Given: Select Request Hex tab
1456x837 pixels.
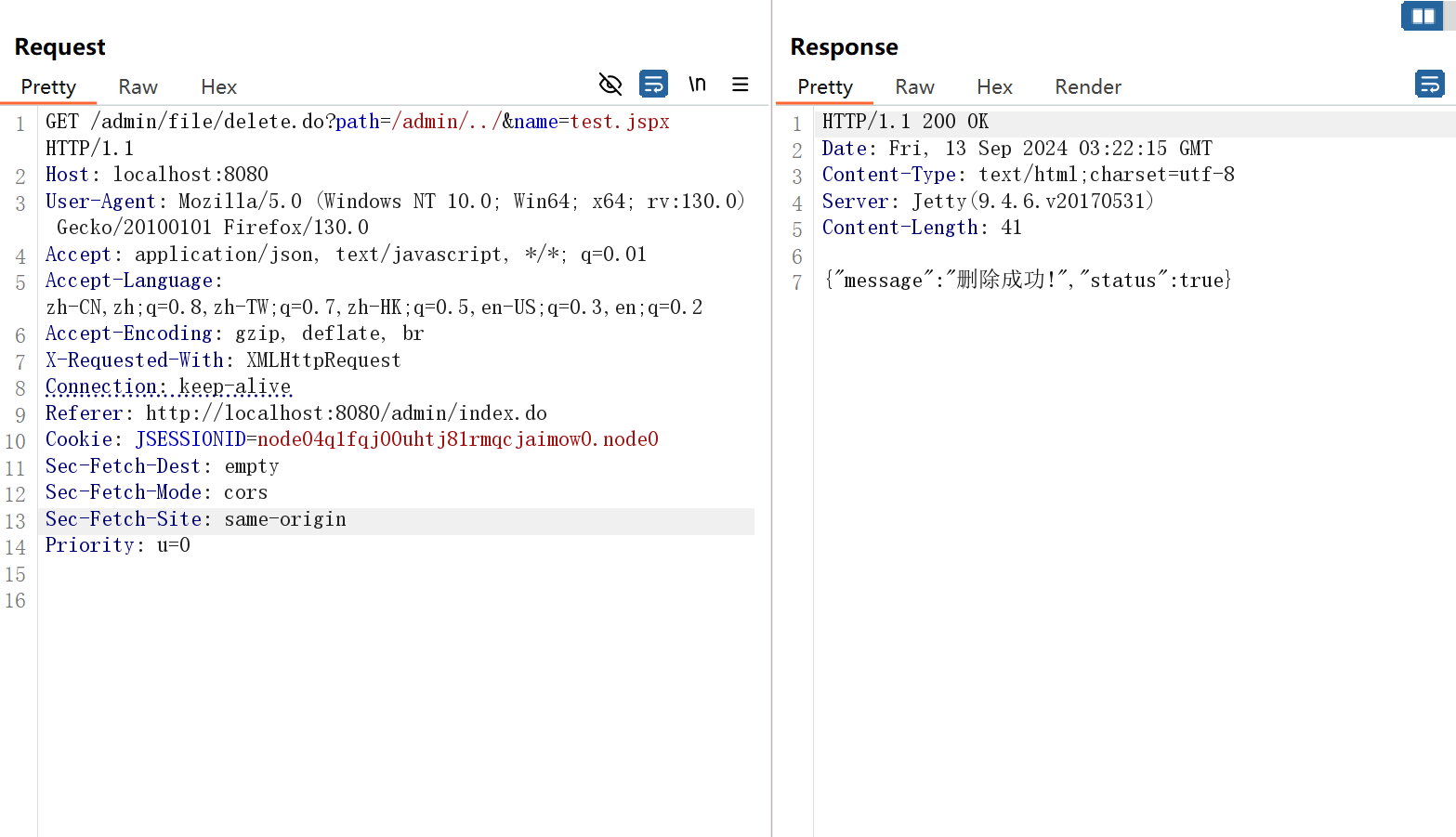Looking at the screenshot, I should point(219,86).
